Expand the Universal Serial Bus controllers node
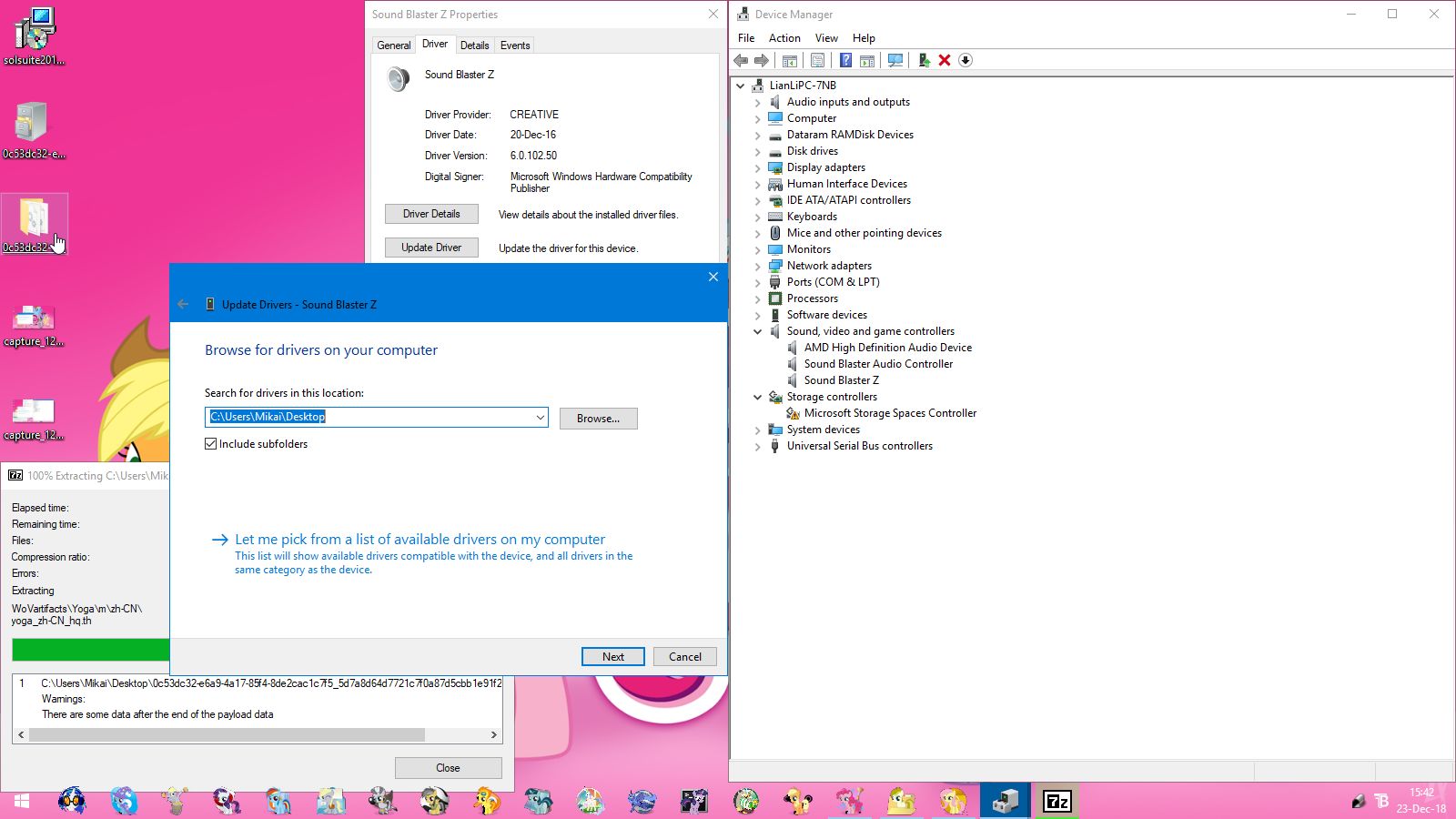Viewport: 1456px width, 819px height. (757, 447)
